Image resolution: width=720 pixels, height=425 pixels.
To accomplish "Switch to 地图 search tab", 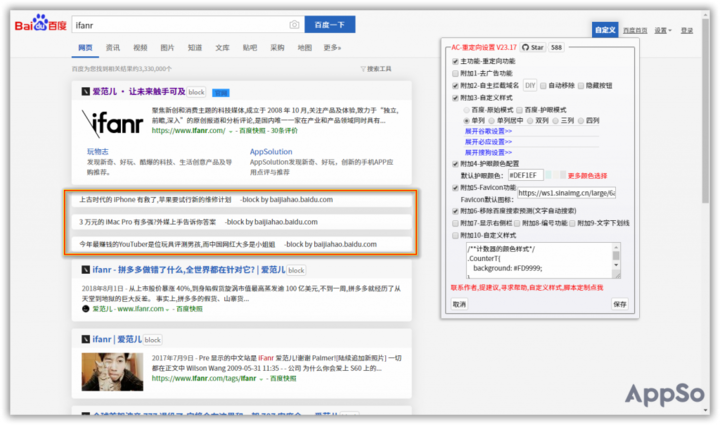I will 304,48.
